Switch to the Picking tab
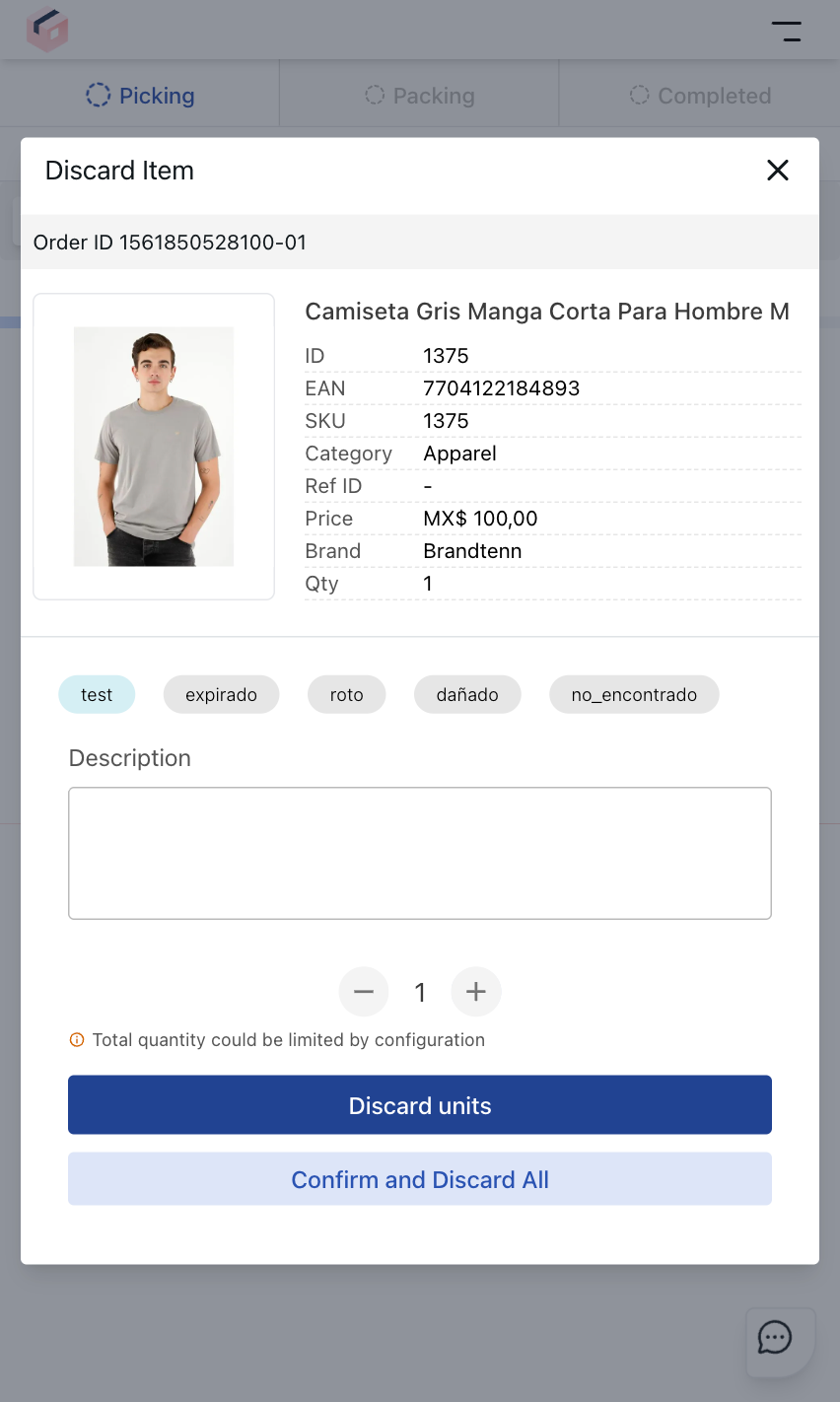 click(x=140, y=96)
